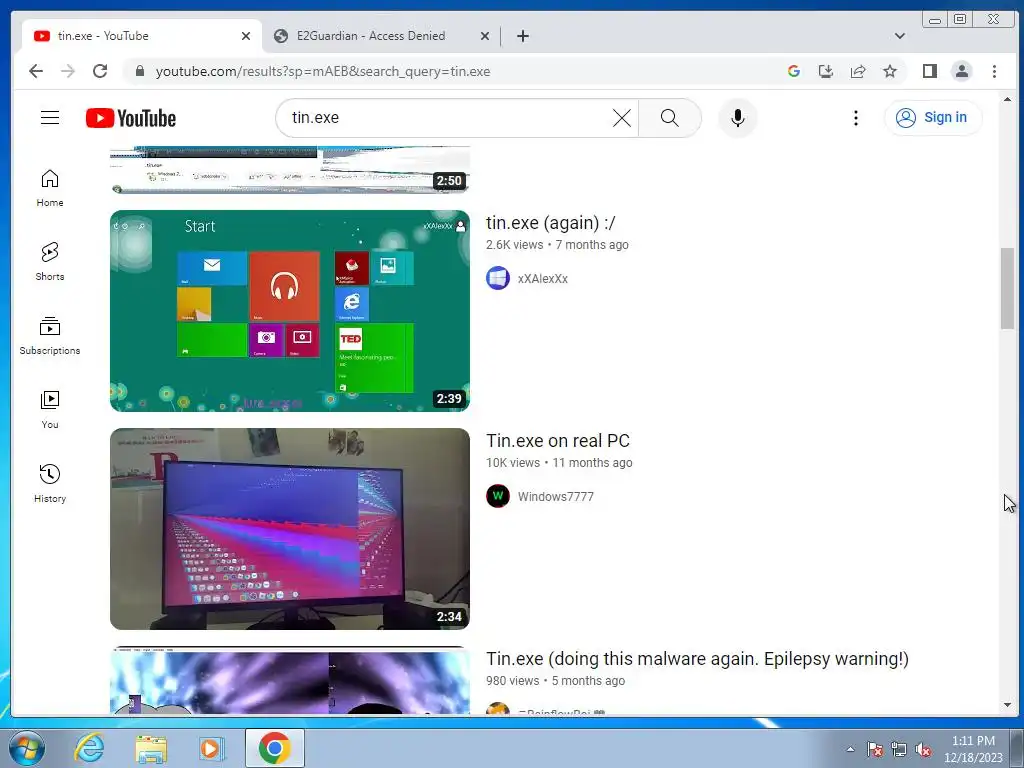Open the Windows Start menu
This screenshot has height=768, width=1024.
click(x=27, y=748)
